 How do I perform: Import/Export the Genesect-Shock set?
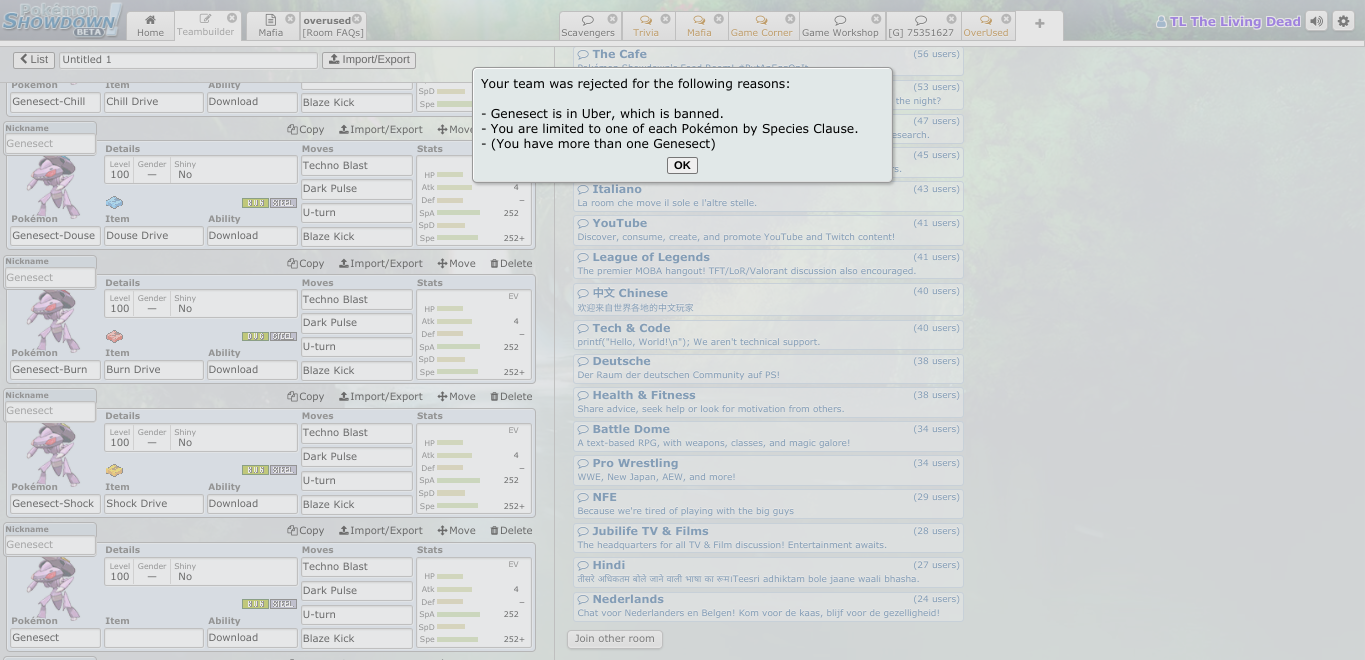click(x=381, y=397)
